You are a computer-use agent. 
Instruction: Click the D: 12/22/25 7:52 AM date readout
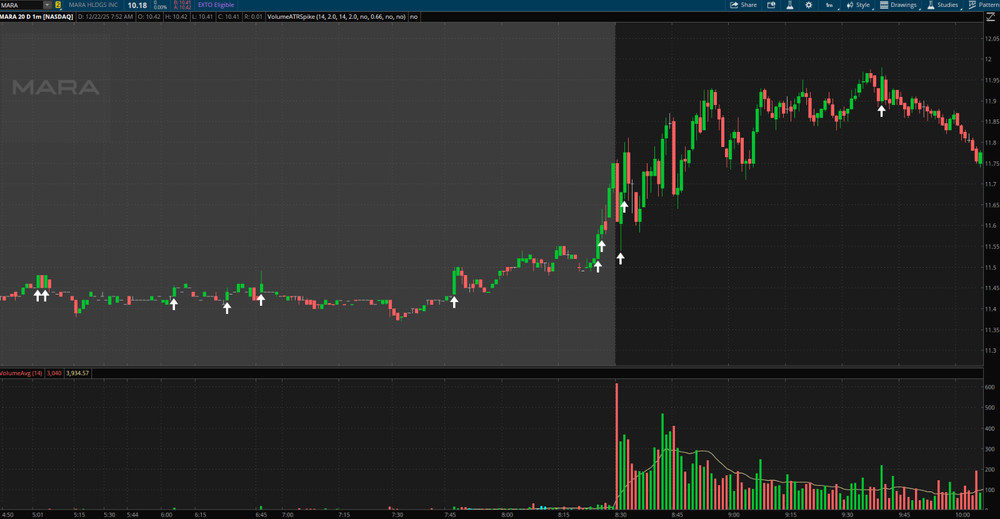click(x=105, y=17)
